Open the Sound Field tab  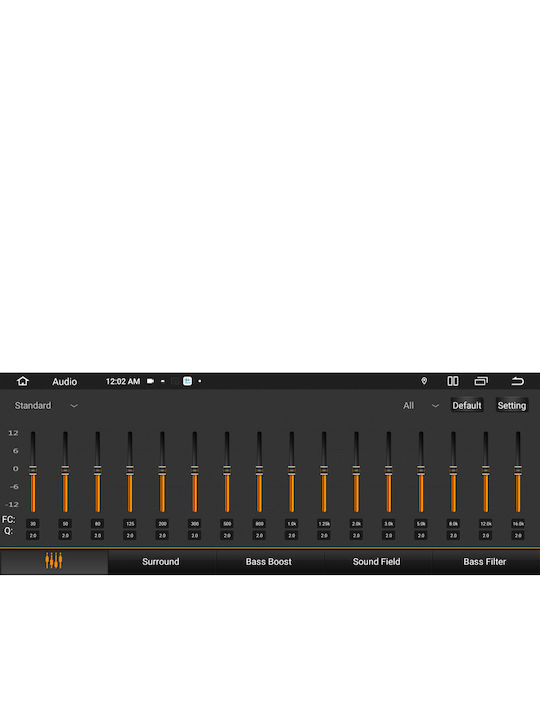click(377, 562)
